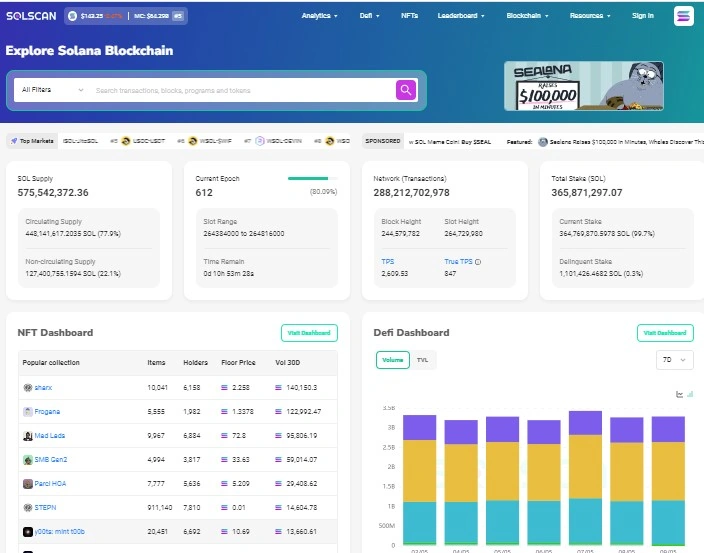
Task: Click the True TPS label link
Action: tap(458, 261)
